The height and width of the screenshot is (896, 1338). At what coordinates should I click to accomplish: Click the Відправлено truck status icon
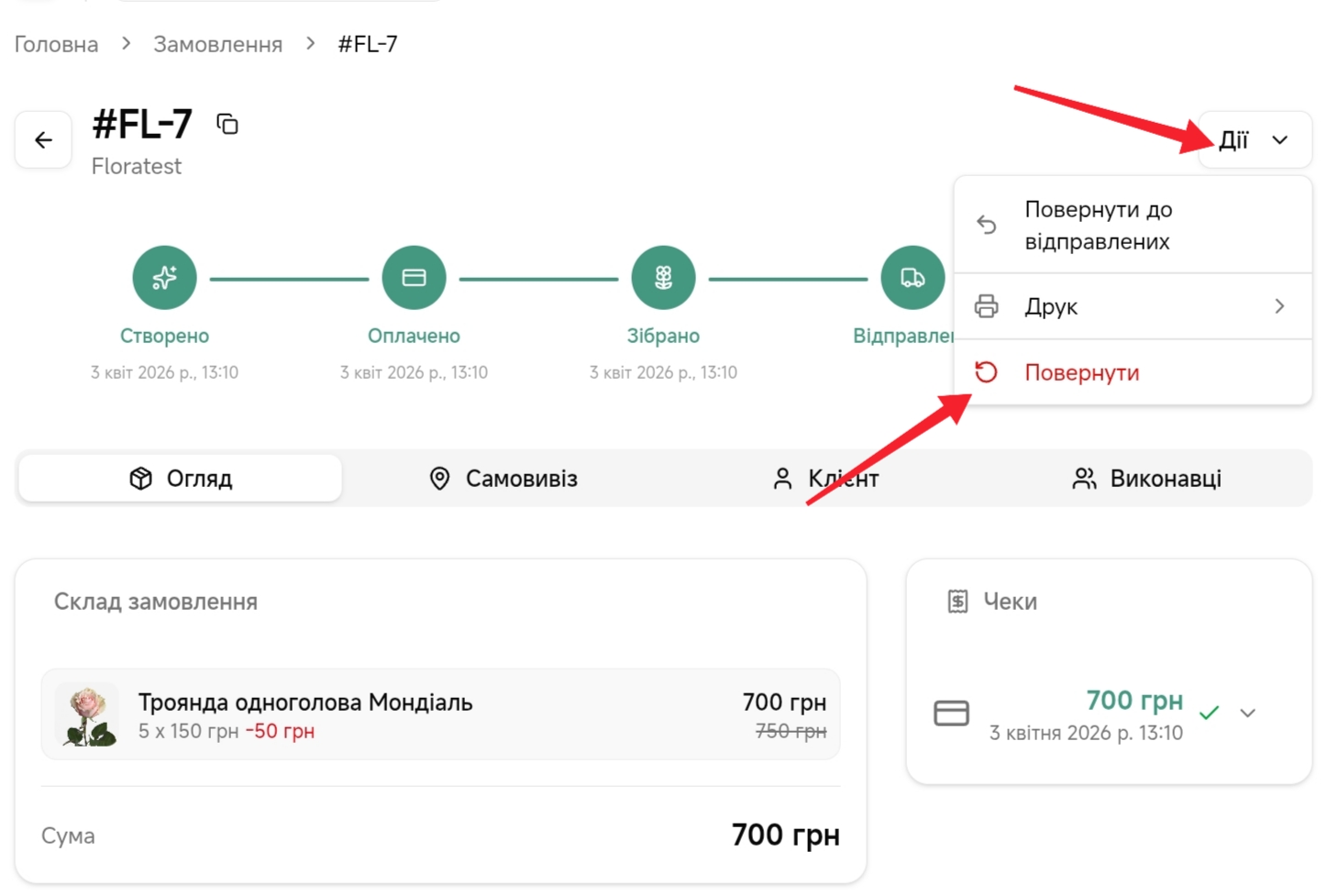tap(912, 278)
